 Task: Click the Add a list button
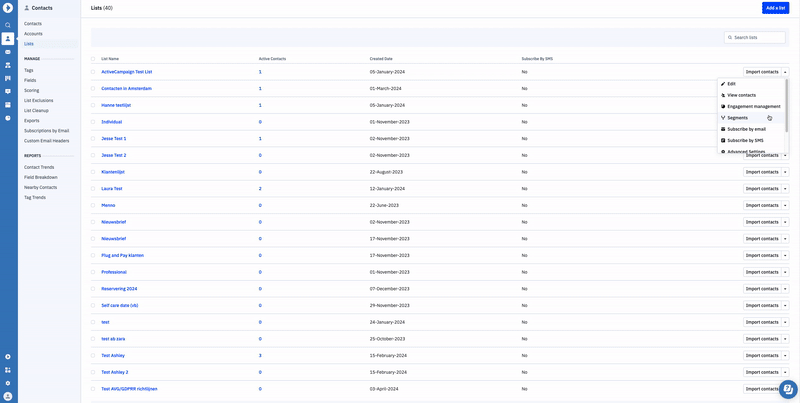click(x=775, y=8)
